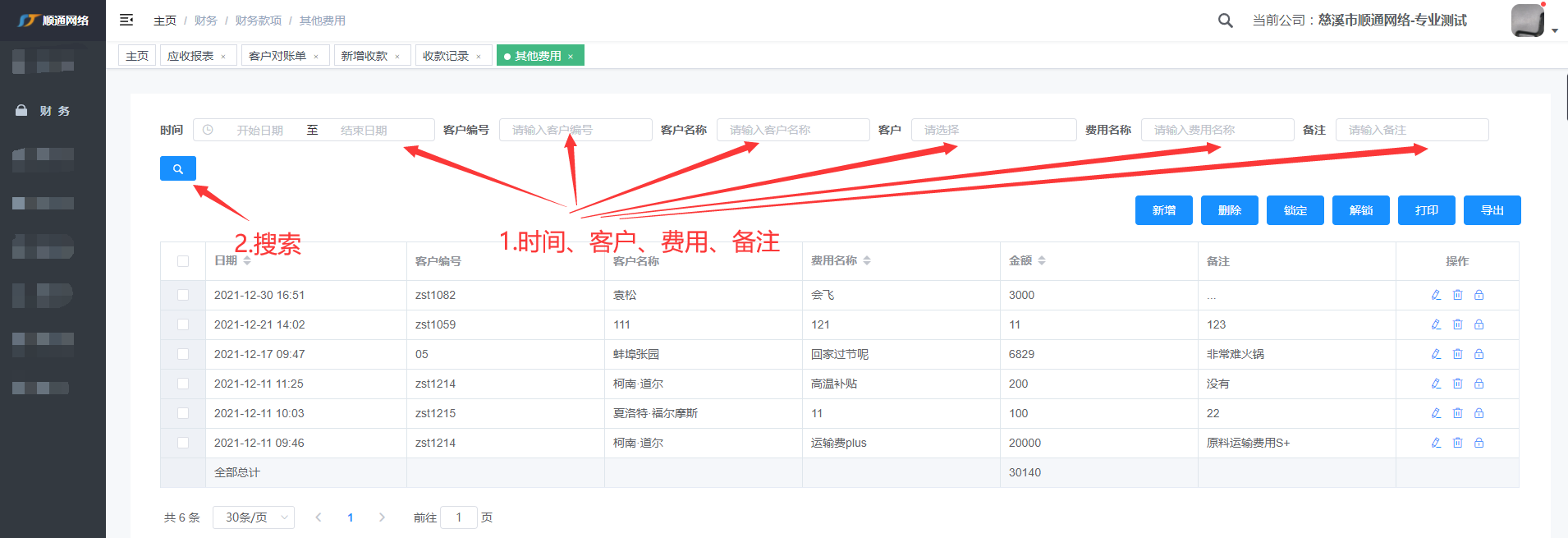Click the edit pencil for 运输费plus row
Screen dimensions: 1568x538
1436,443
